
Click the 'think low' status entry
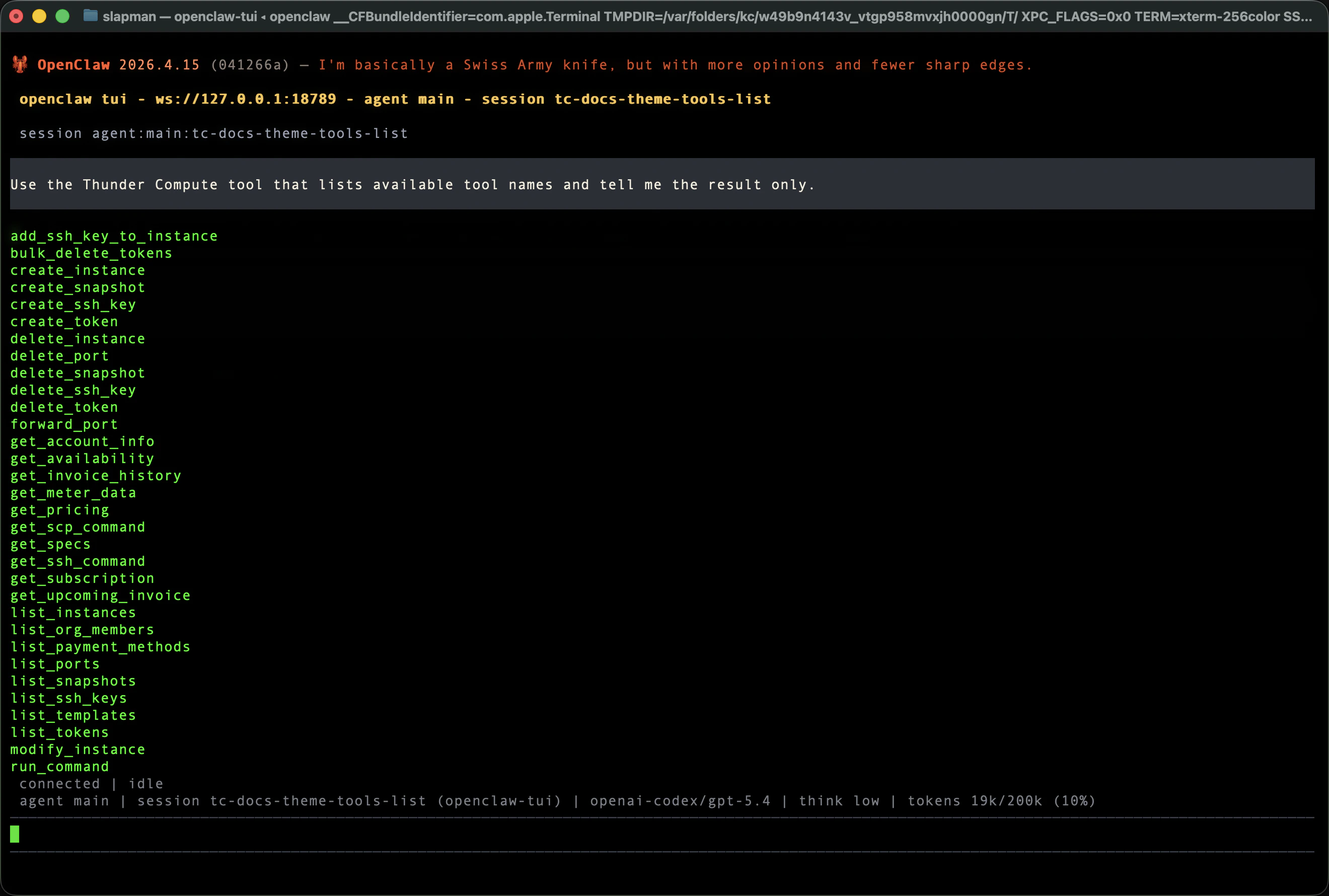(839, 801)
